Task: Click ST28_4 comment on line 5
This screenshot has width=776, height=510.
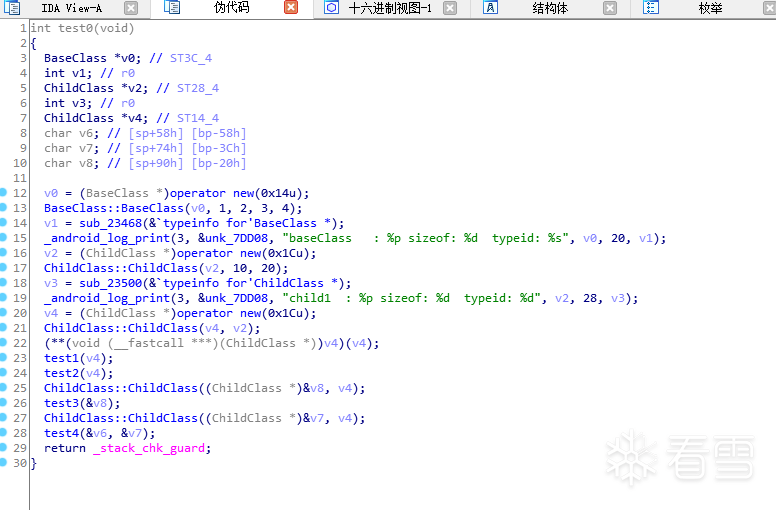Action: [x=198, y=88]
